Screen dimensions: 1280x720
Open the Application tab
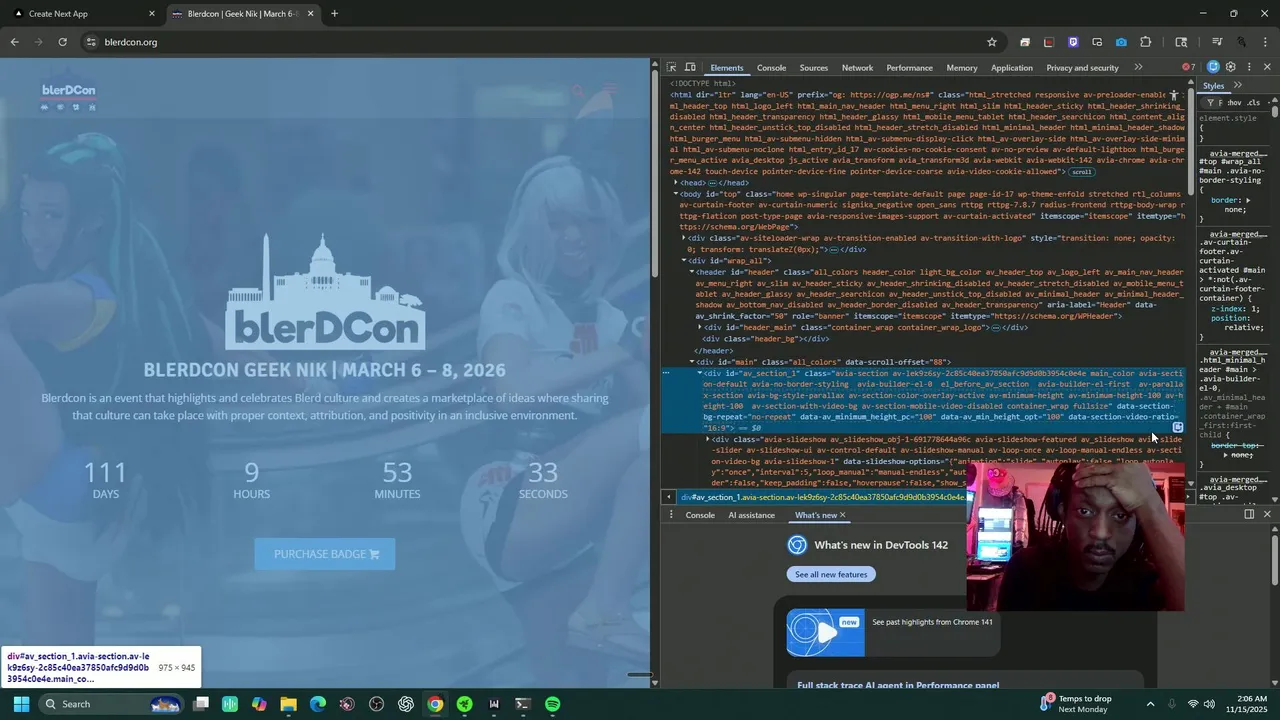click(x=1011, y=68)
